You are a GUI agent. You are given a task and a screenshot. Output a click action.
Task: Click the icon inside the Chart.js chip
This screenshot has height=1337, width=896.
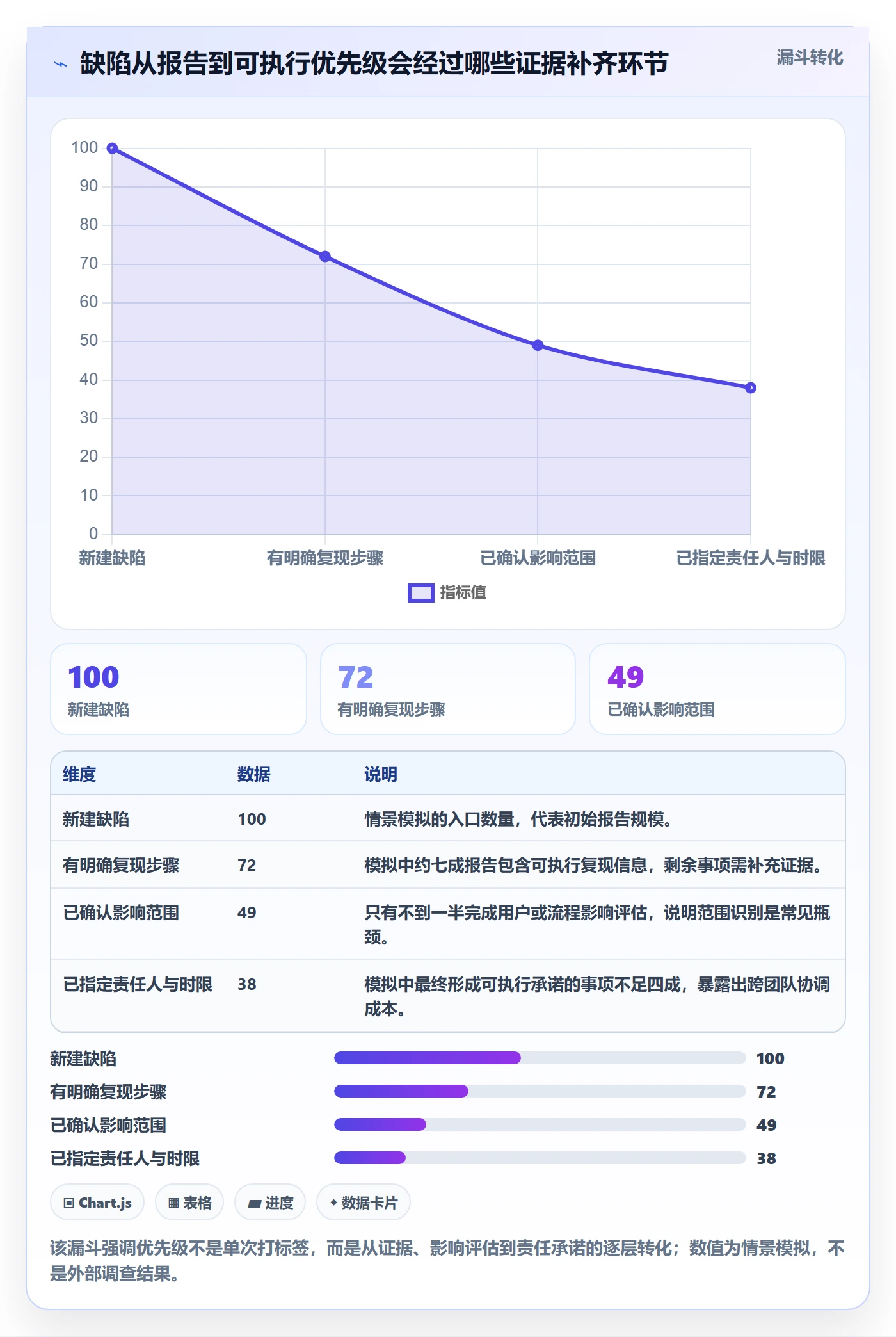(69, 1203)
